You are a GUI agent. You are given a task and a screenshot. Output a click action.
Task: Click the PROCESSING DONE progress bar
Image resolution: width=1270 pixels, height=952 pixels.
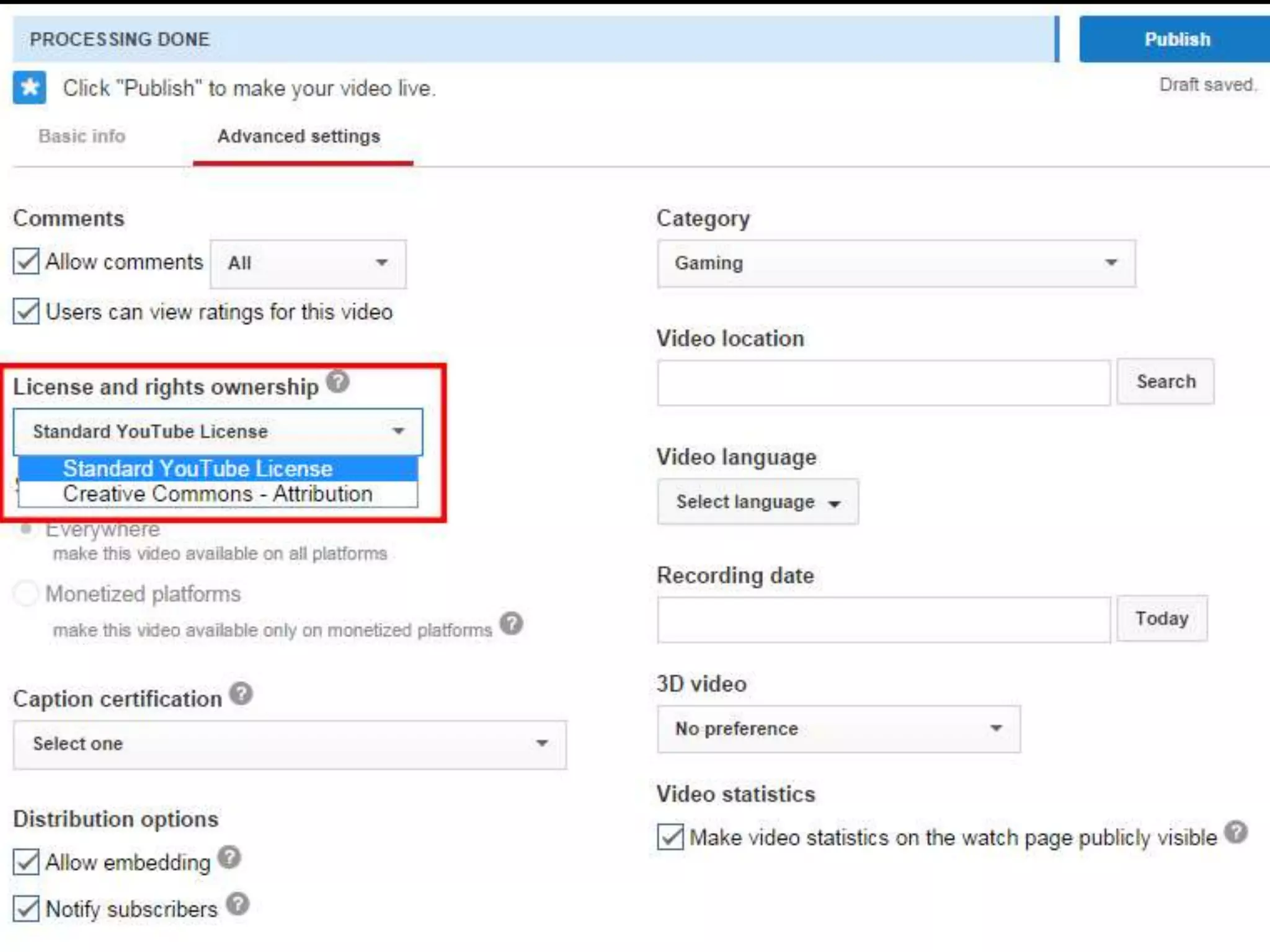tap(533, 39)
